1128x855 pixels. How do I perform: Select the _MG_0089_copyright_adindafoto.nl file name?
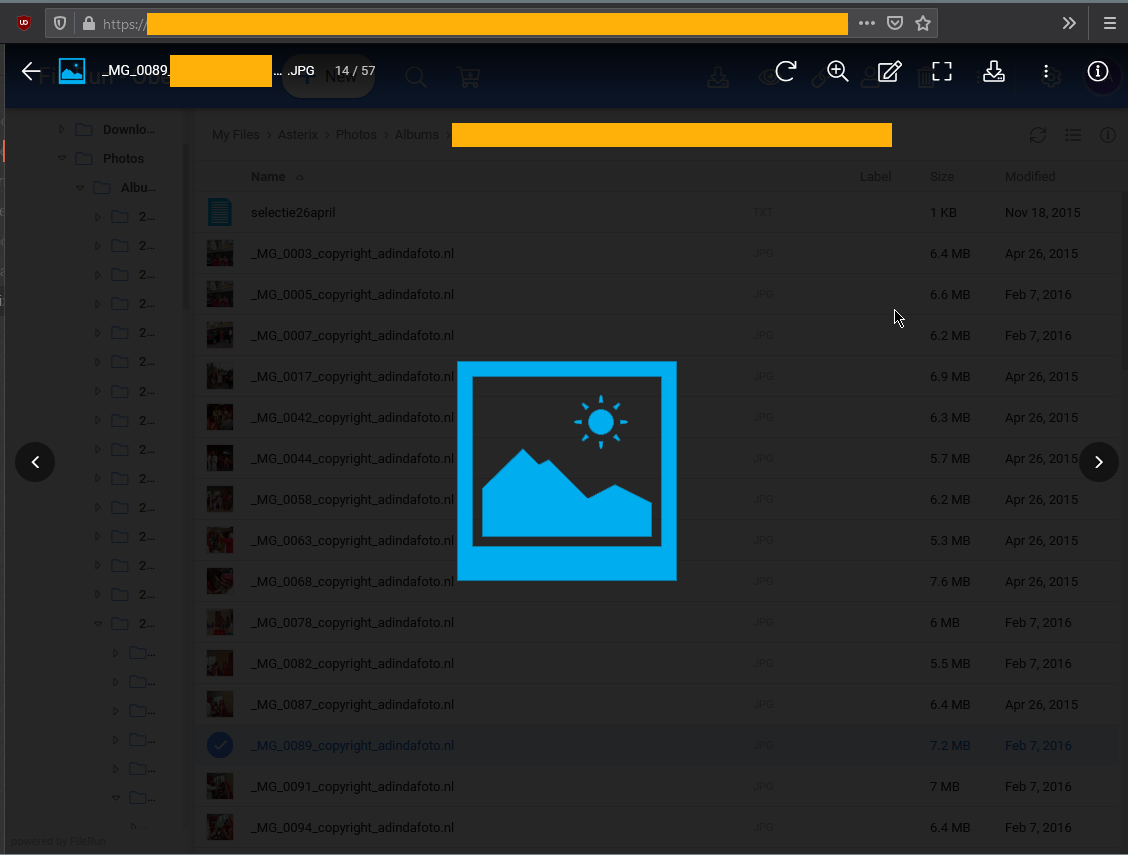point(352,746)
